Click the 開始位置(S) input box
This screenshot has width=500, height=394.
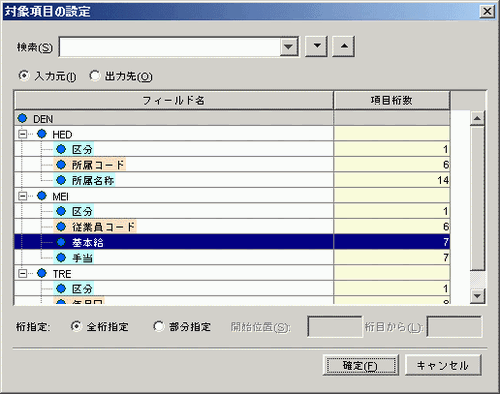coord(335,327)
